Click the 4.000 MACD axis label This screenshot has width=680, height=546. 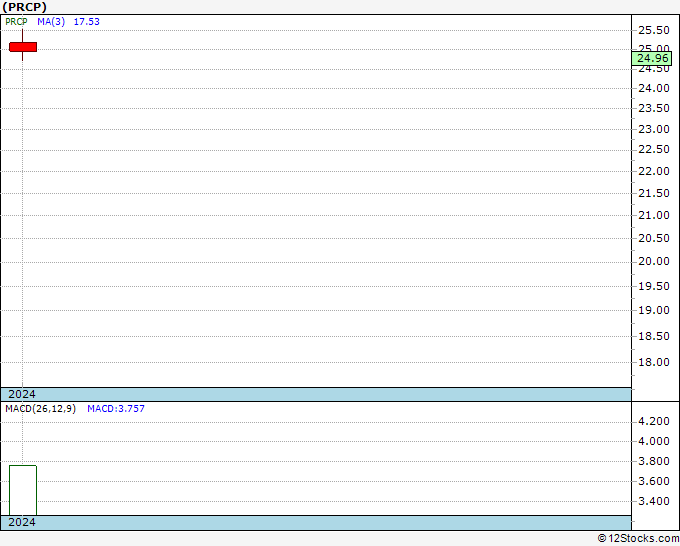click(654, 441)
